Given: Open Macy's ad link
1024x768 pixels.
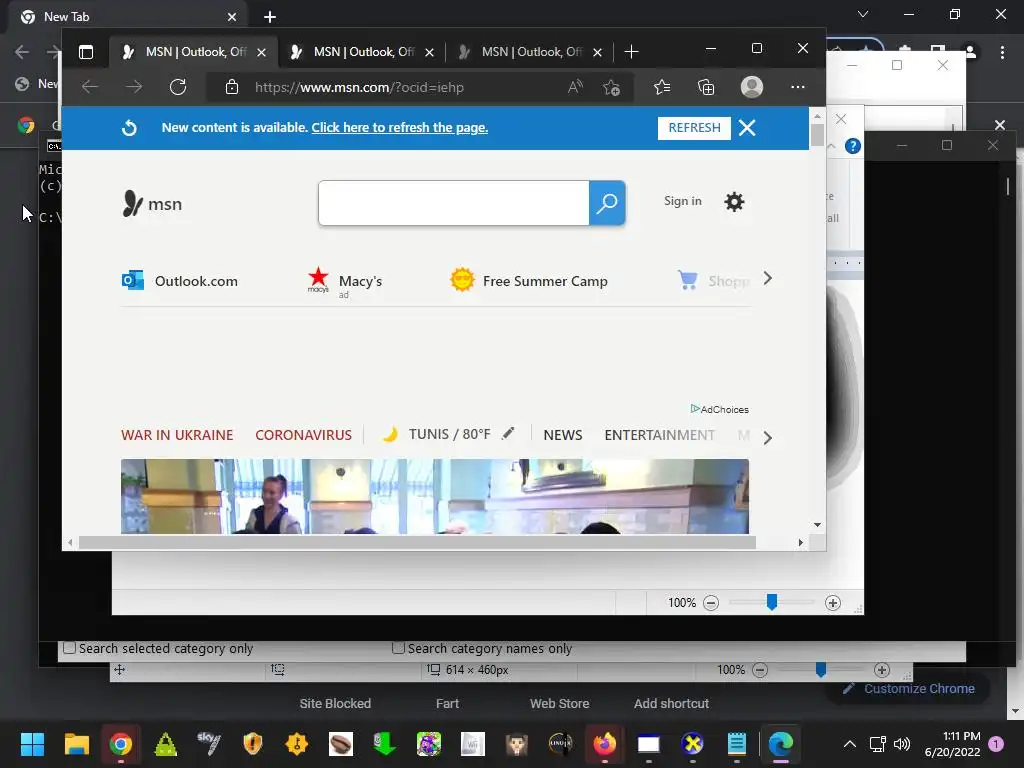Looking at the screenshot, I should [x=345, y=281].
